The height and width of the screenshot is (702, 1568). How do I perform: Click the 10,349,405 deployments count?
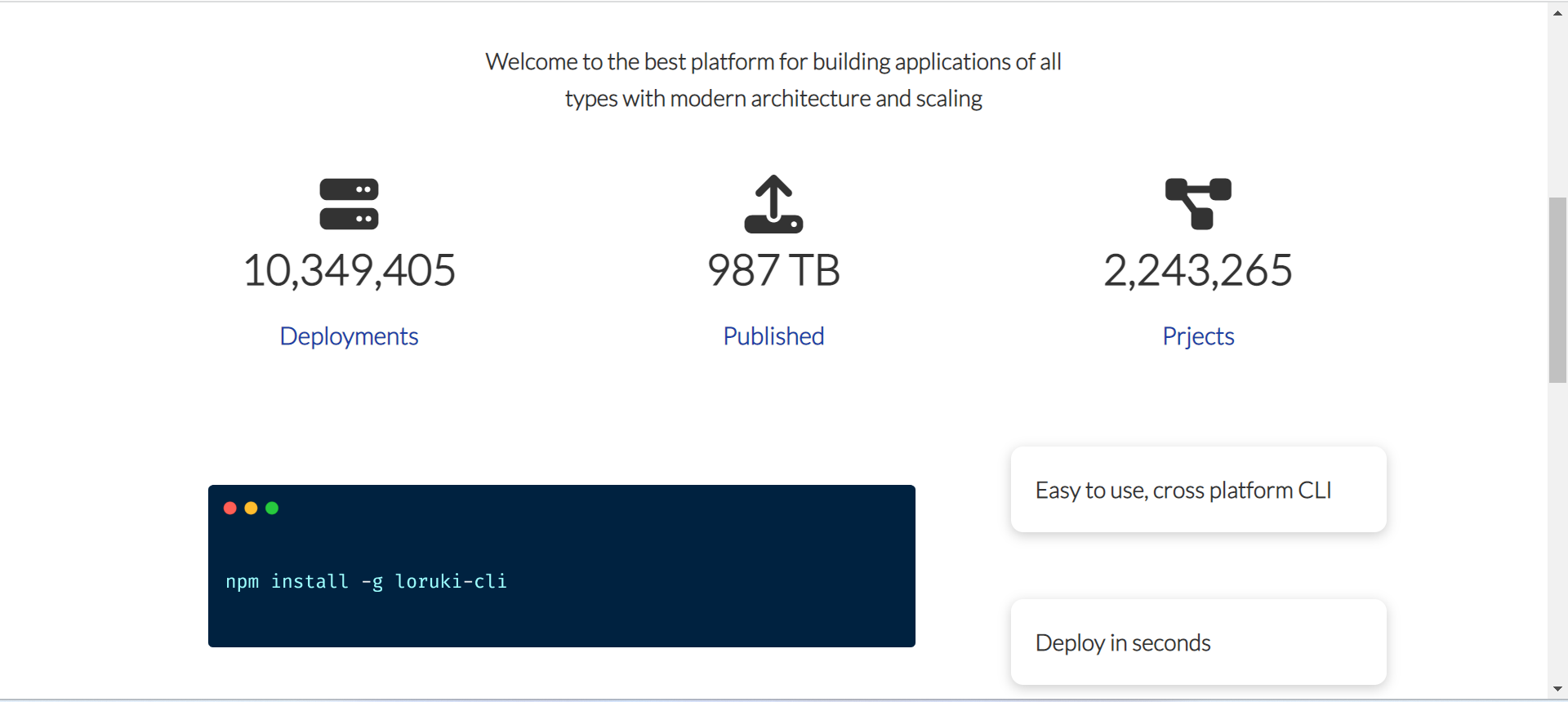click(x=349, y=270)
